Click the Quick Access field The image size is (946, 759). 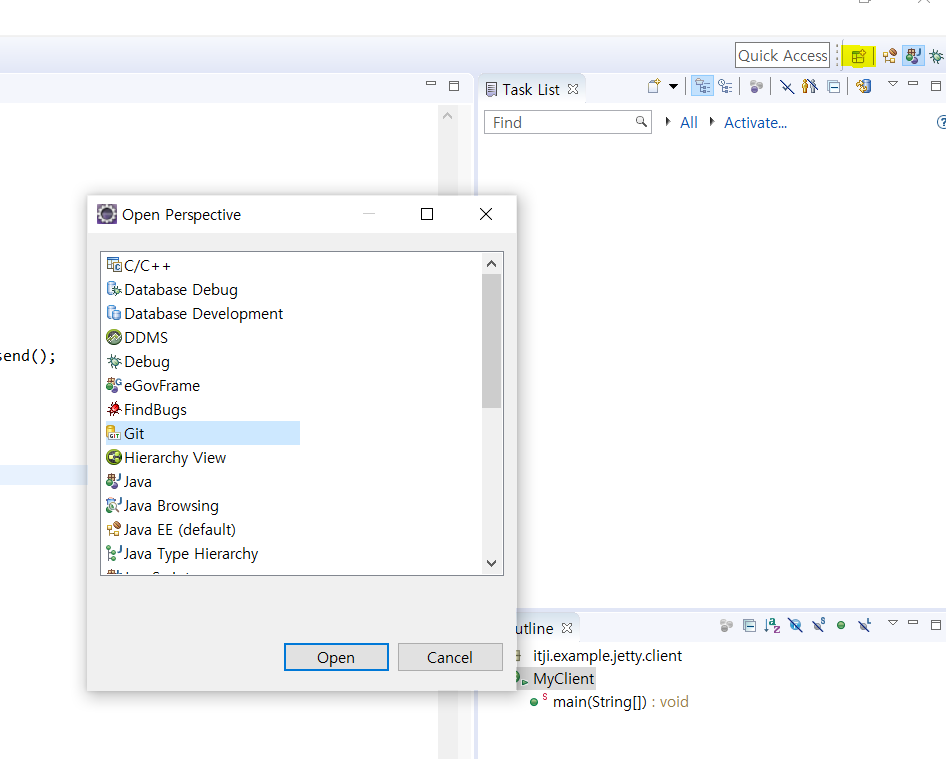coord(783,56)
